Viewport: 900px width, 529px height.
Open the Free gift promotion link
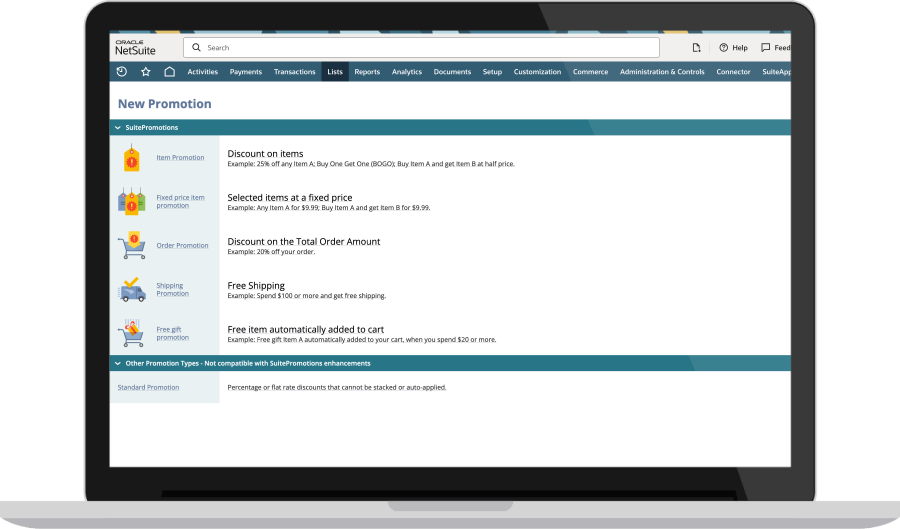(x=172, y=333)
